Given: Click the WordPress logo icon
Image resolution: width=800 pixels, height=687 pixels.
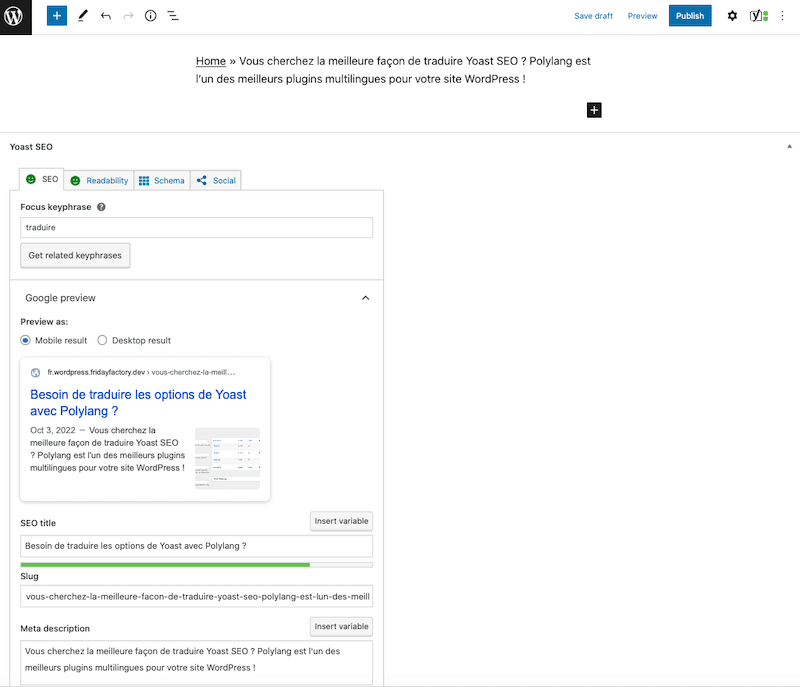Looking at the screenshot, I should click(14, 16).
